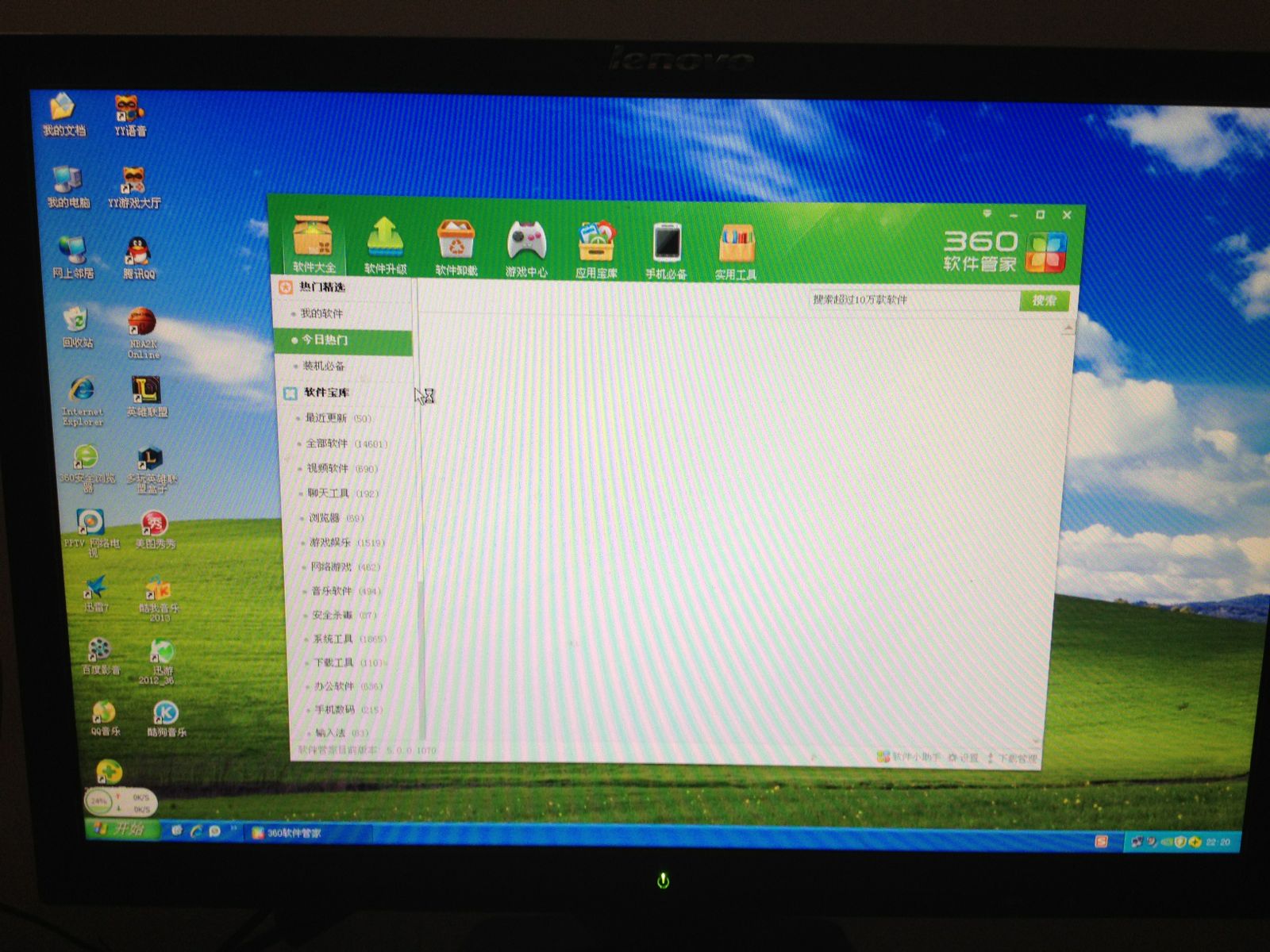The width and height of the screenshot is (1270, 952).
Task: Open the 应用宝库 app library
Action: click(x=596, y=250)
